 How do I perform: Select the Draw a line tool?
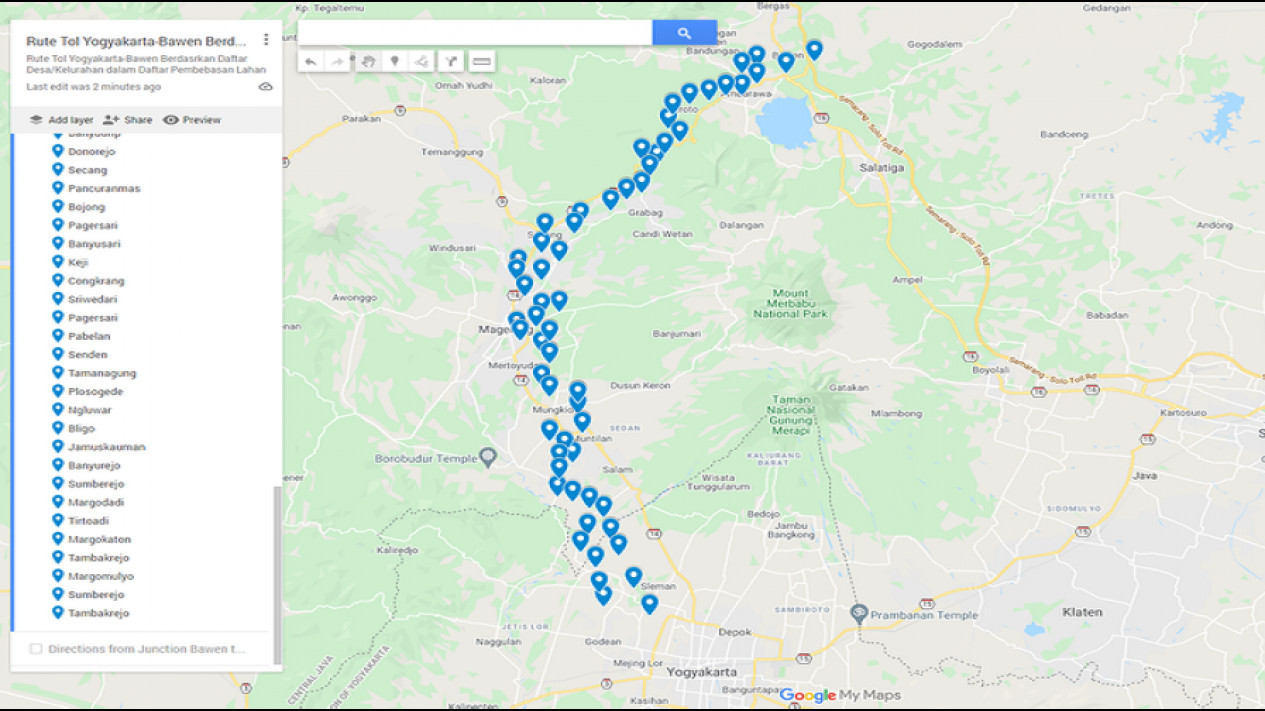pyautogui.click(x=422, y=62)
